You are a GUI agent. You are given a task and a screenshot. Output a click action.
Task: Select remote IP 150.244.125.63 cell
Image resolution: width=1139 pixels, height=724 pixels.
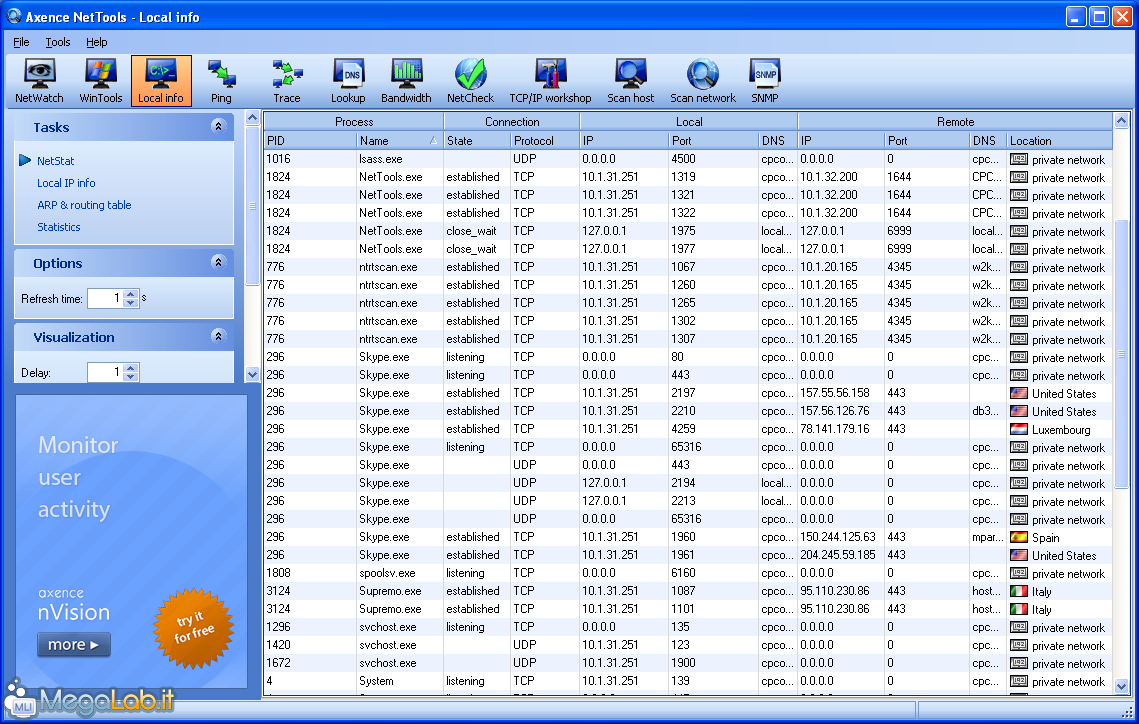click(x=840, y=537)
